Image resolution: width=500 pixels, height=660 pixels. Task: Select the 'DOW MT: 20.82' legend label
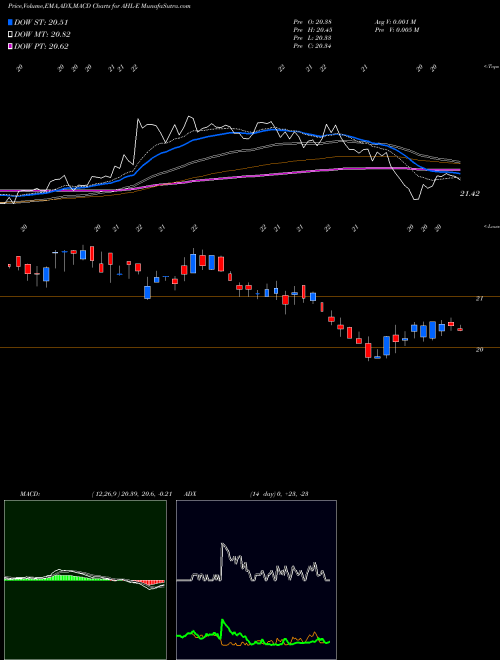(42, 35)
